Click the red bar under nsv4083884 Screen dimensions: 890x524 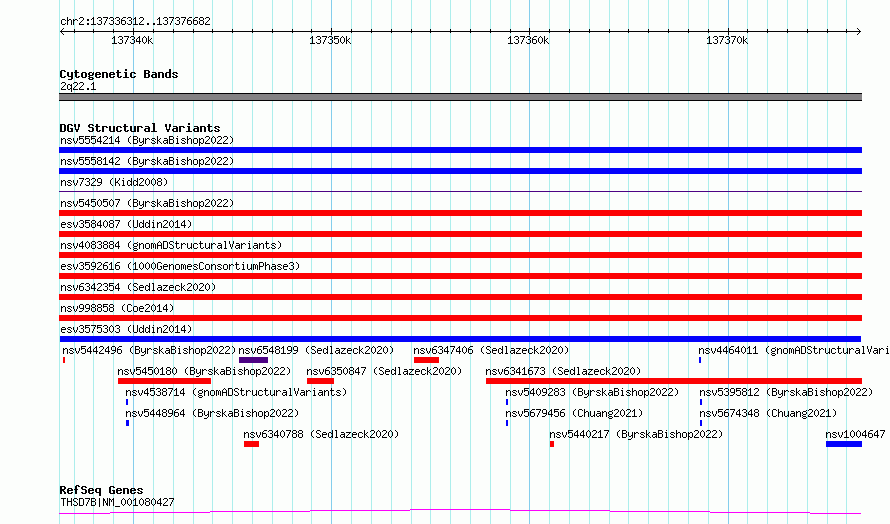[460, 255]
